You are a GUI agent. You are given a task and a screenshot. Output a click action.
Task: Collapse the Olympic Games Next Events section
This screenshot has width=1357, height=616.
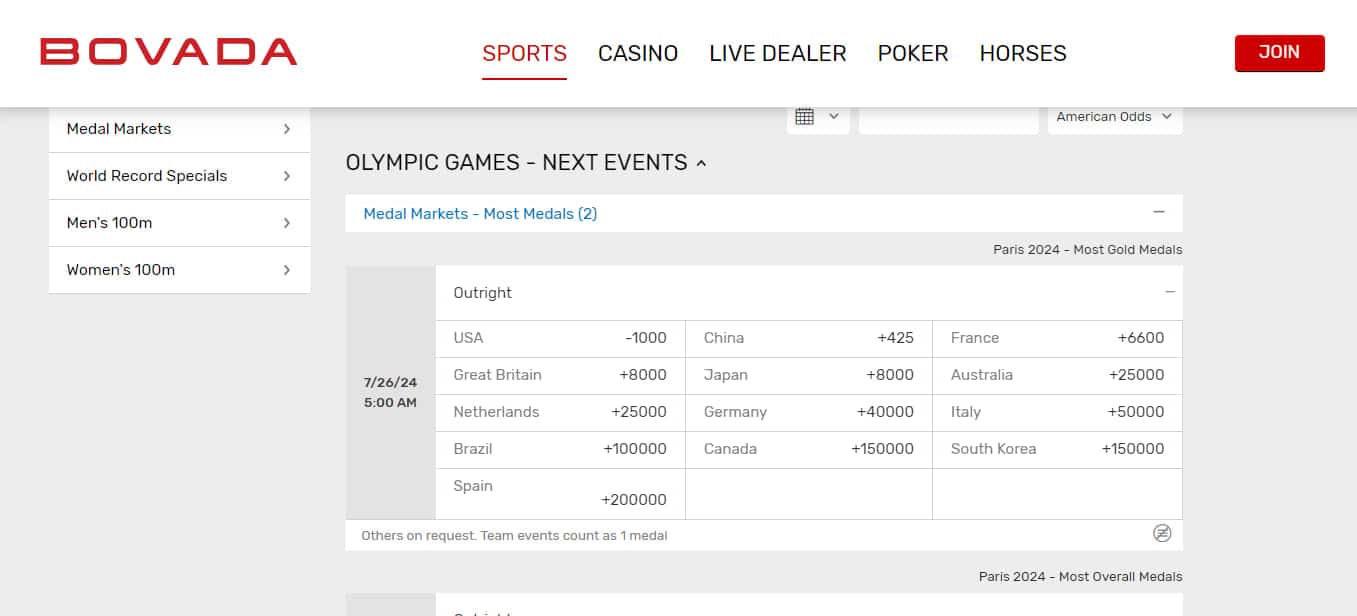(x=701, y=163)
